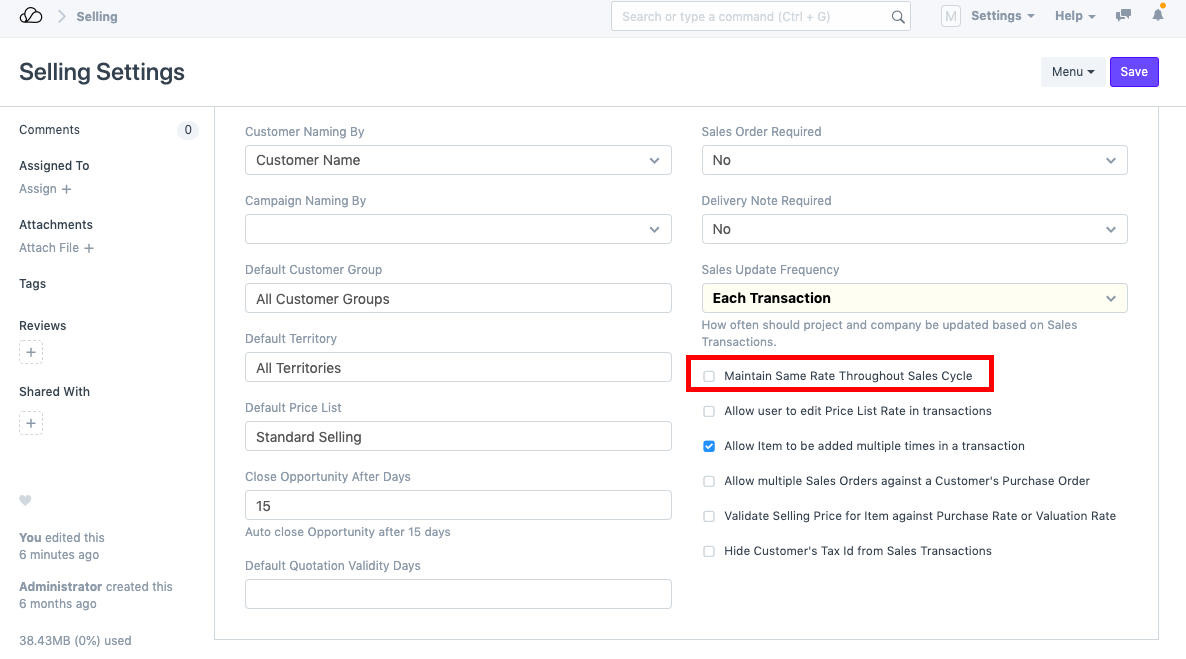Click the plus icon under Reviews
Screen dimensions: 1186x659
(31, 353)
